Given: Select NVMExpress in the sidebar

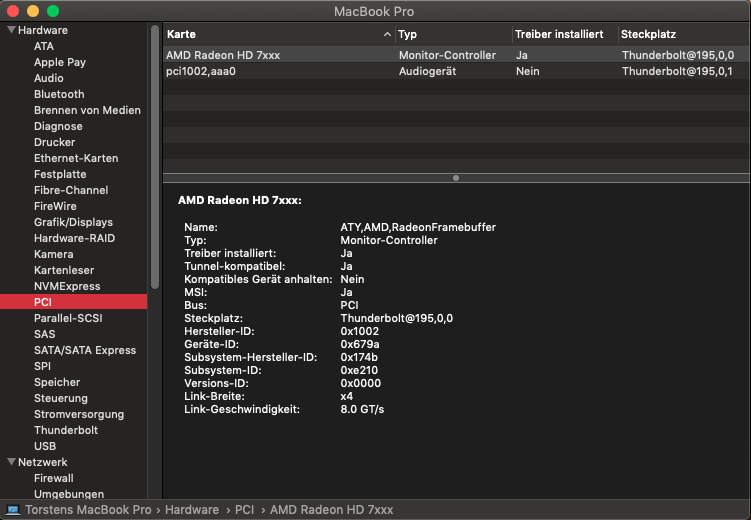Looking at the screenshot, I should 67,286.
